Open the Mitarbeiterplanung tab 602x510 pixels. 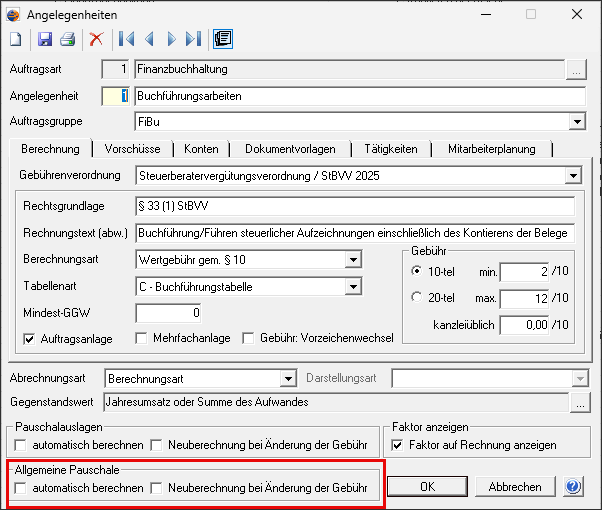492,149
